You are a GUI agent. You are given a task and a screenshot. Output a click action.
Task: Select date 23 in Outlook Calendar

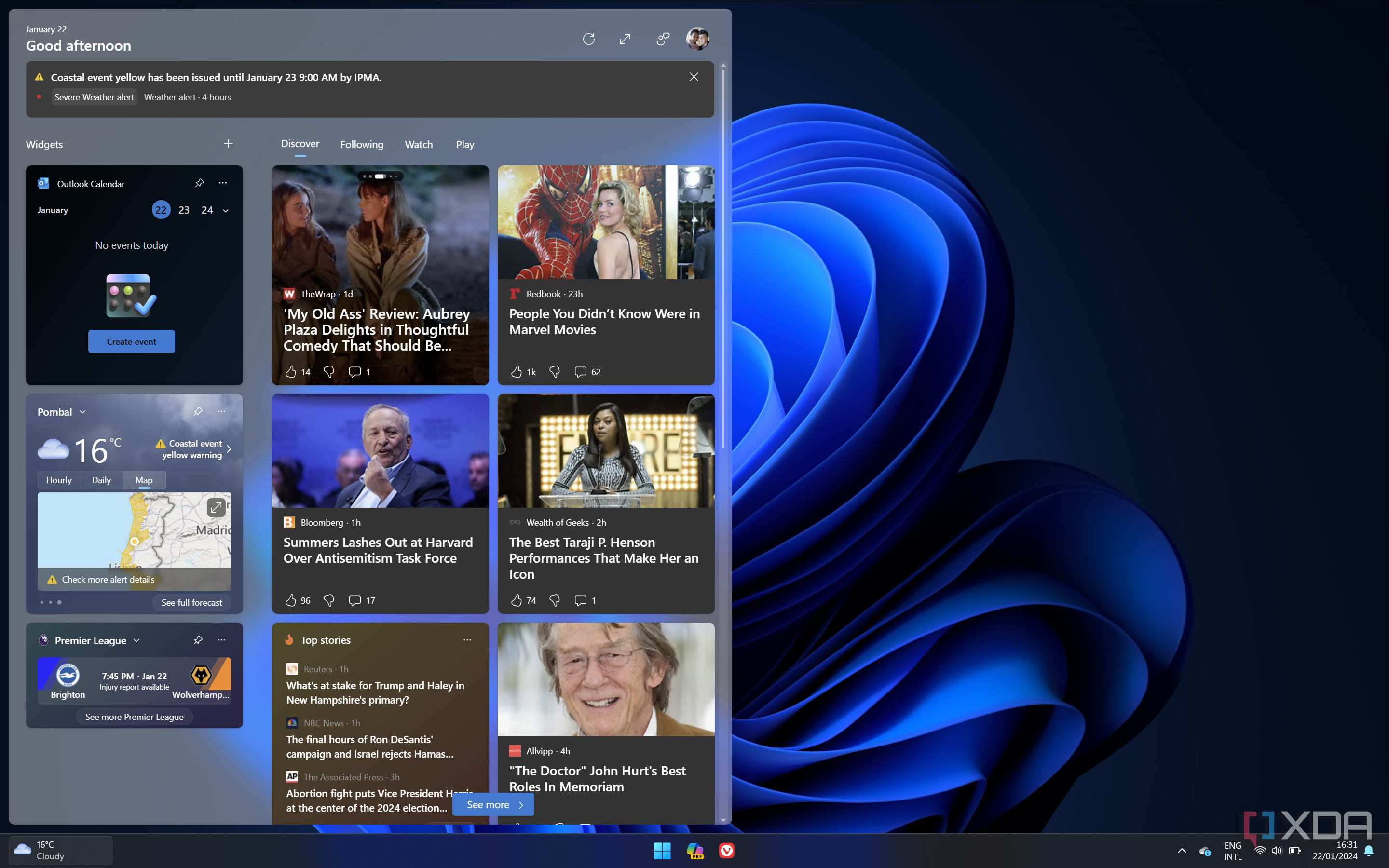pos(184,210)
